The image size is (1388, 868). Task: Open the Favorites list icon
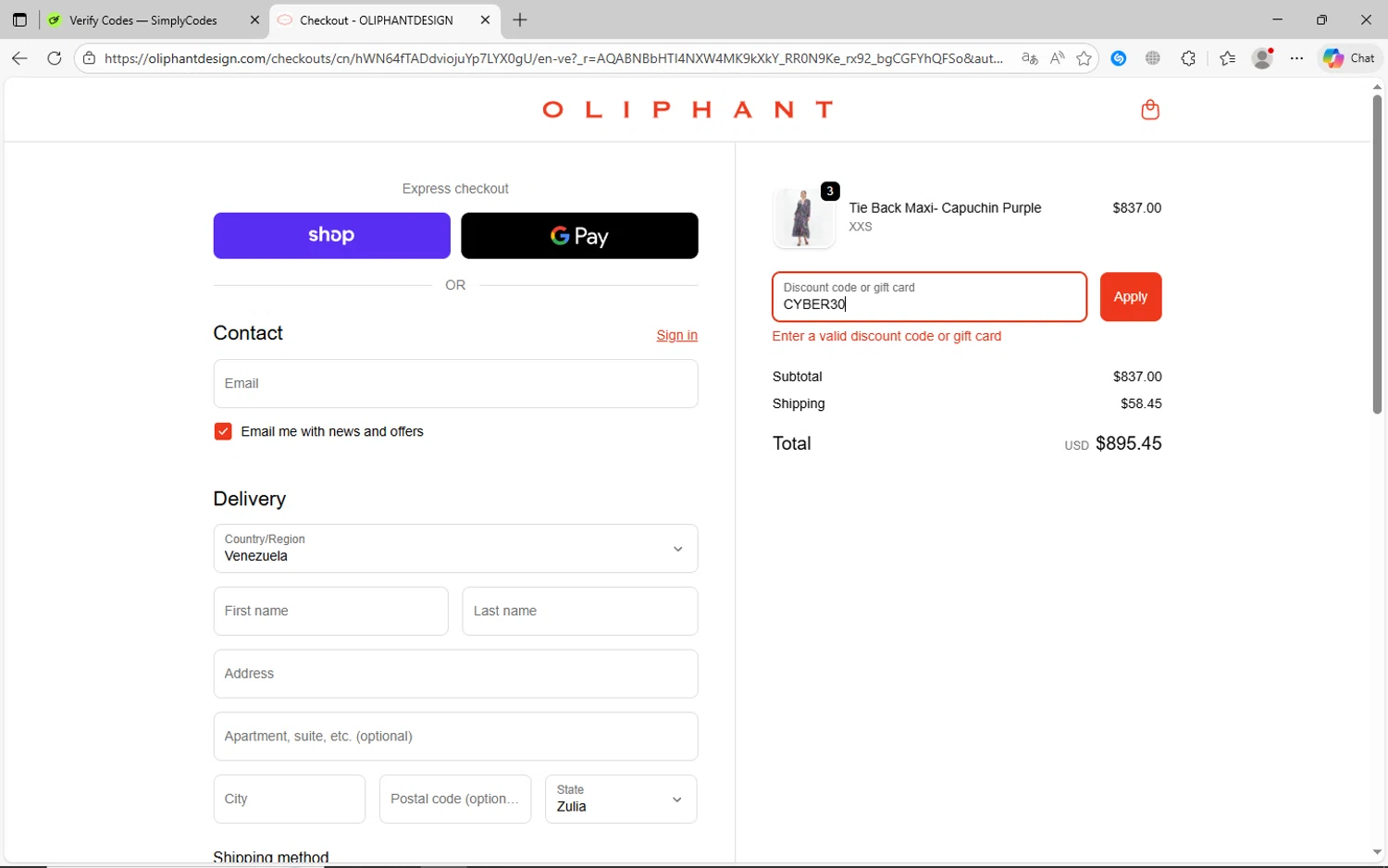1228,58
